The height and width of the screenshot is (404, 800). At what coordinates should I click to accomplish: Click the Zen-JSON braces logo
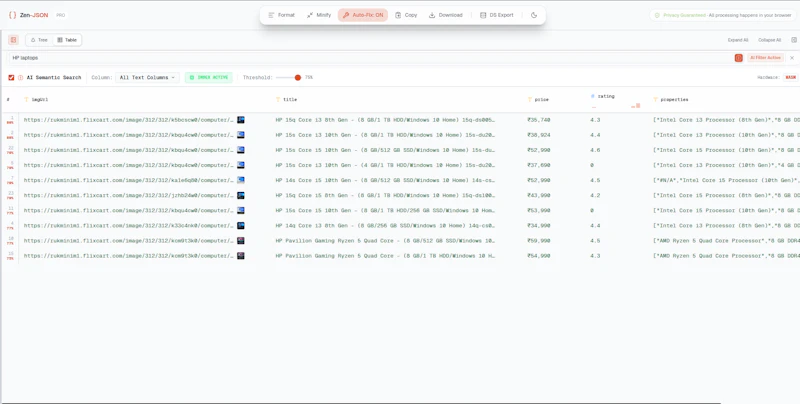pyautogui.click(x=12, y=15)
